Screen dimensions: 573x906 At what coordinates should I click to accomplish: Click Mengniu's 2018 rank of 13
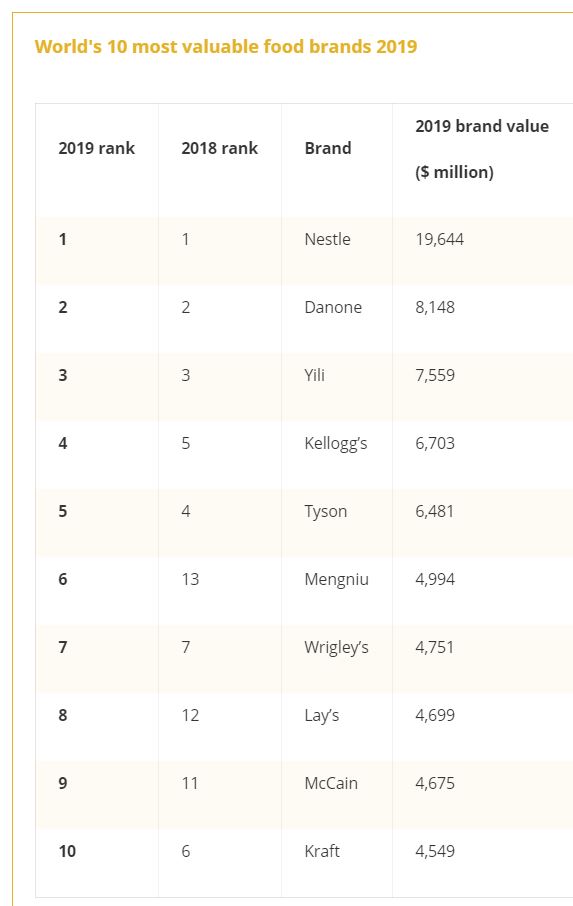click(190, 579)
